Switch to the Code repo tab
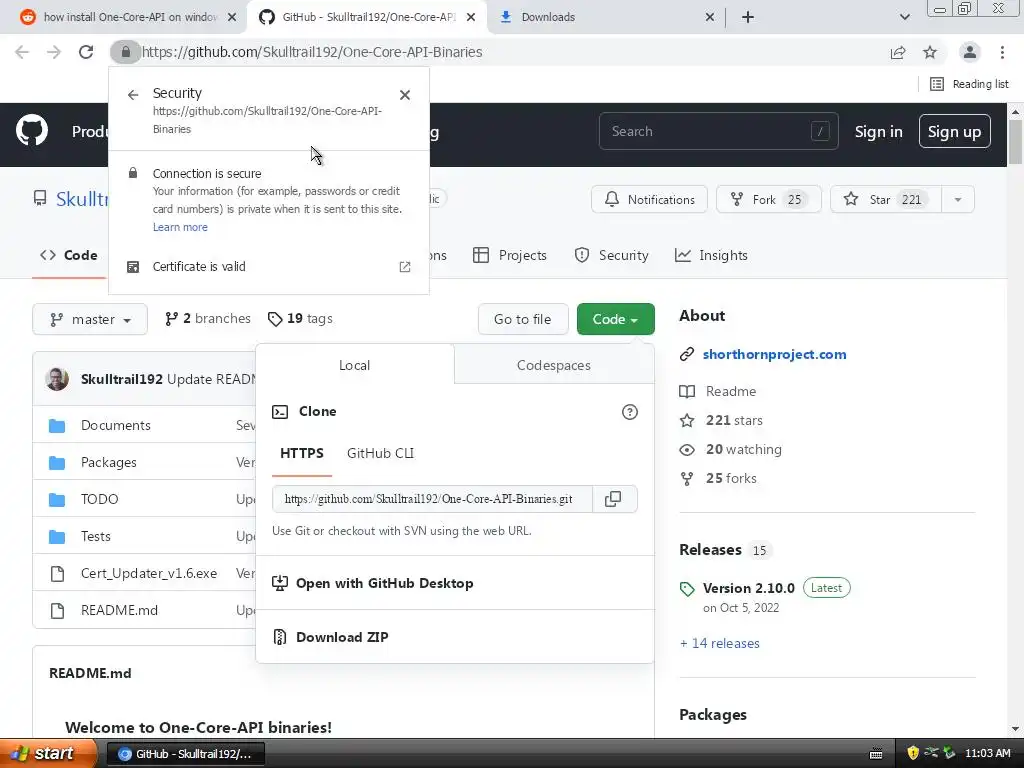Screen dimensions: 1024x768 69,255
